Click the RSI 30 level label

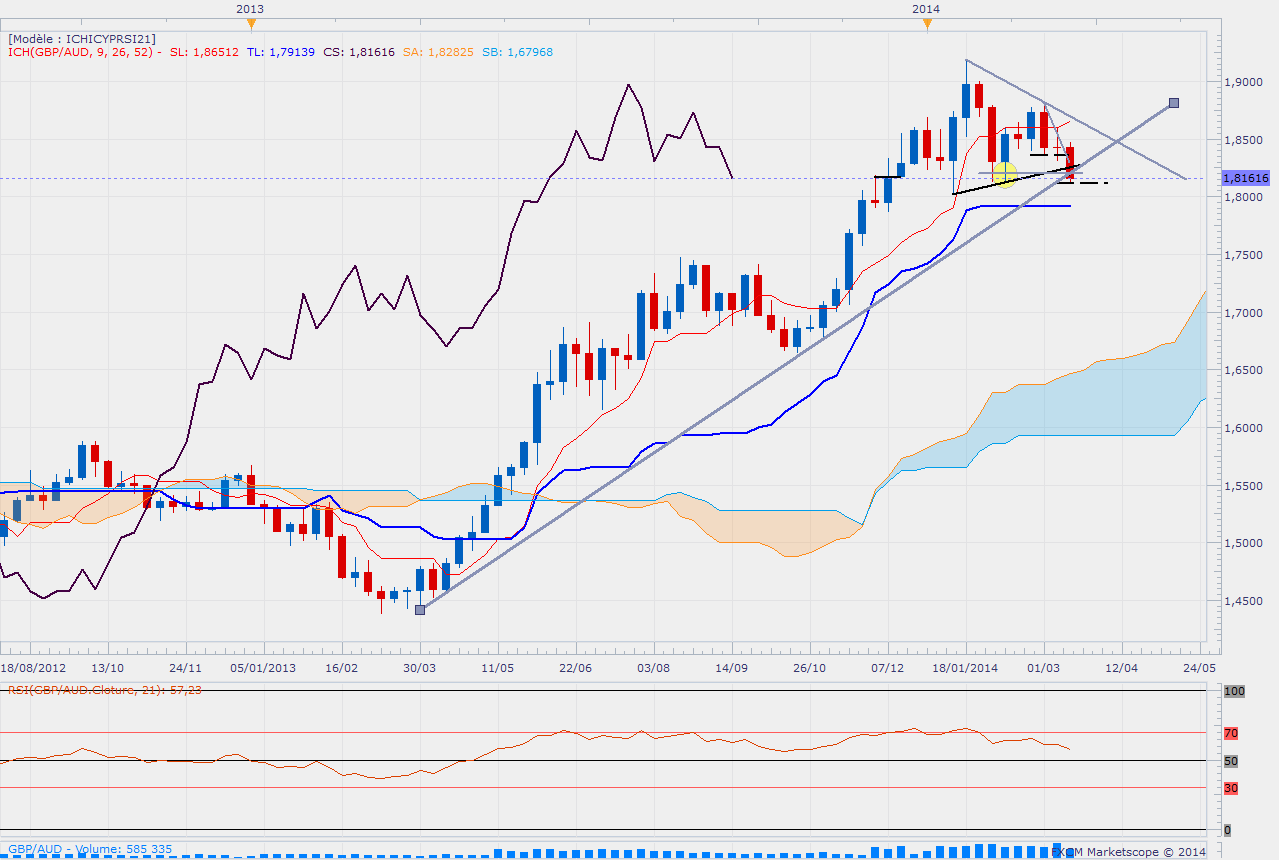point(1231,788)
